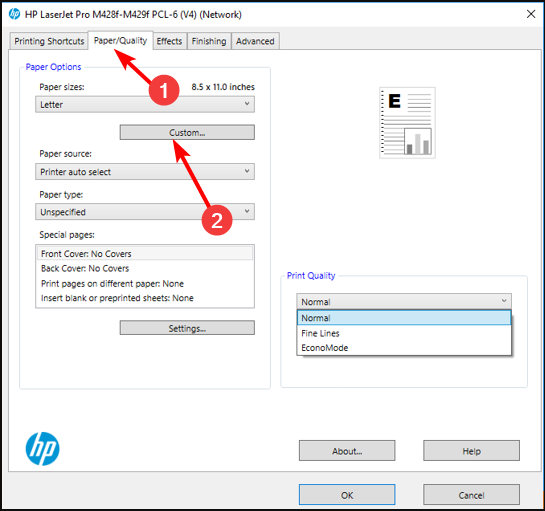Click the About... button
Image resolution: width=545 pixels, height=511 pixels.
point(347,451)
